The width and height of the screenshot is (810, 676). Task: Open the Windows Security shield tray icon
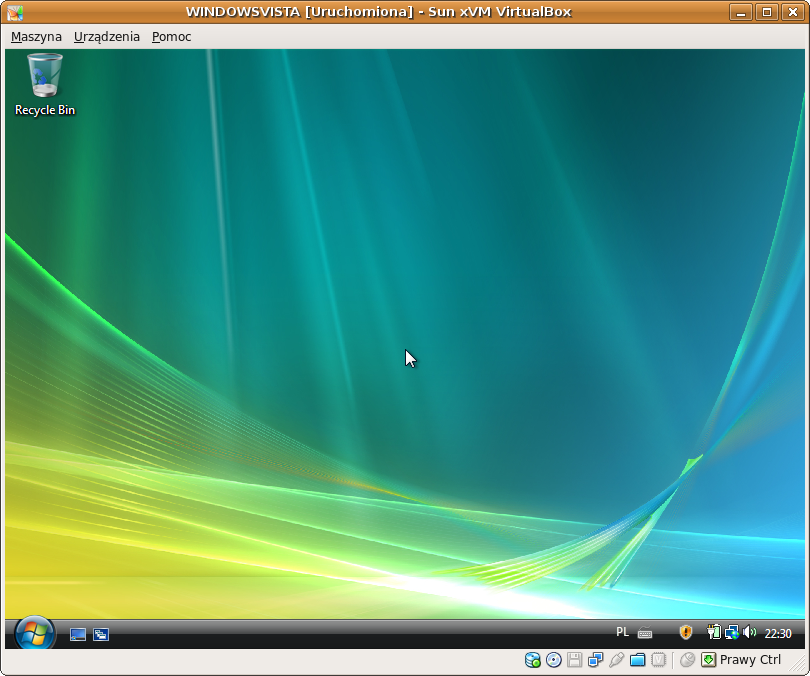coord(686,632)
